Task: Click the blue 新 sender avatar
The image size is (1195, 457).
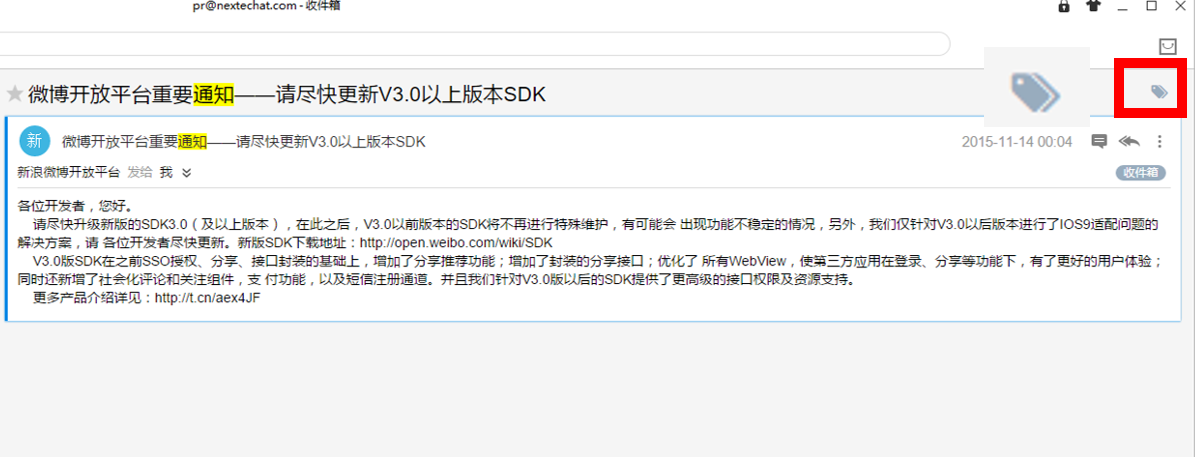Action: (x=34, y=141)
